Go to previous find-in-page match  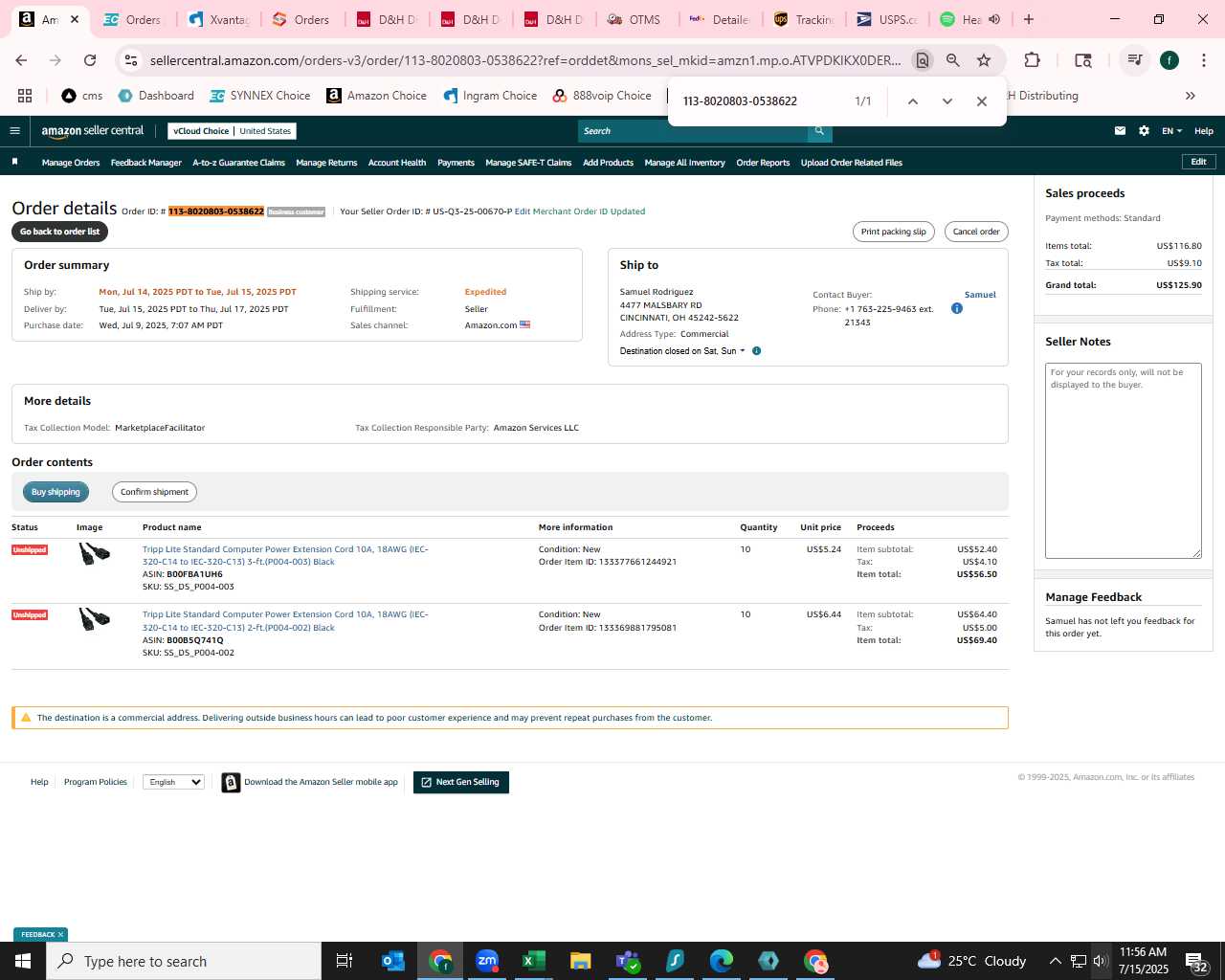tap(912, 101)
